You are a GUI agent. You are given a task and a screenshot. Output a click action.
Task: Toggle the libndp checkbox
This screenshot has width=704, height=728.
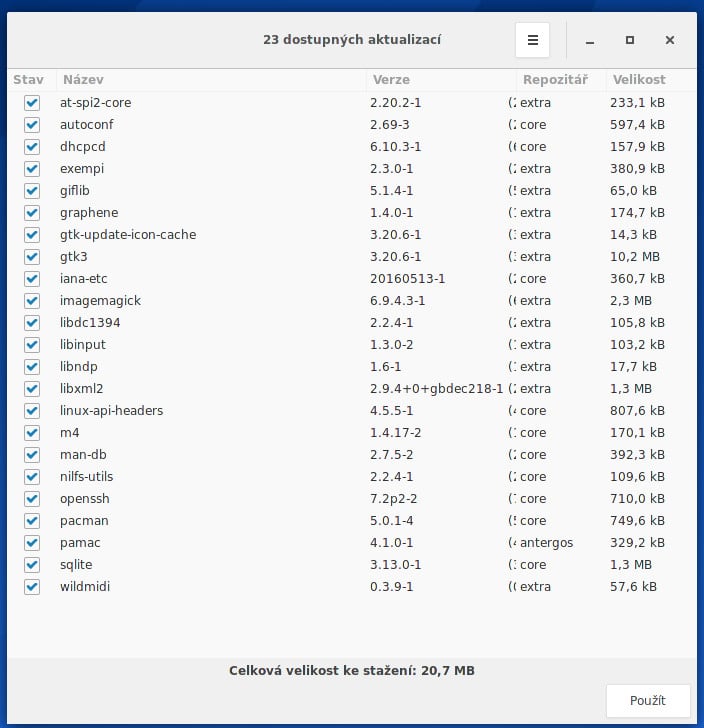[32, 367]
